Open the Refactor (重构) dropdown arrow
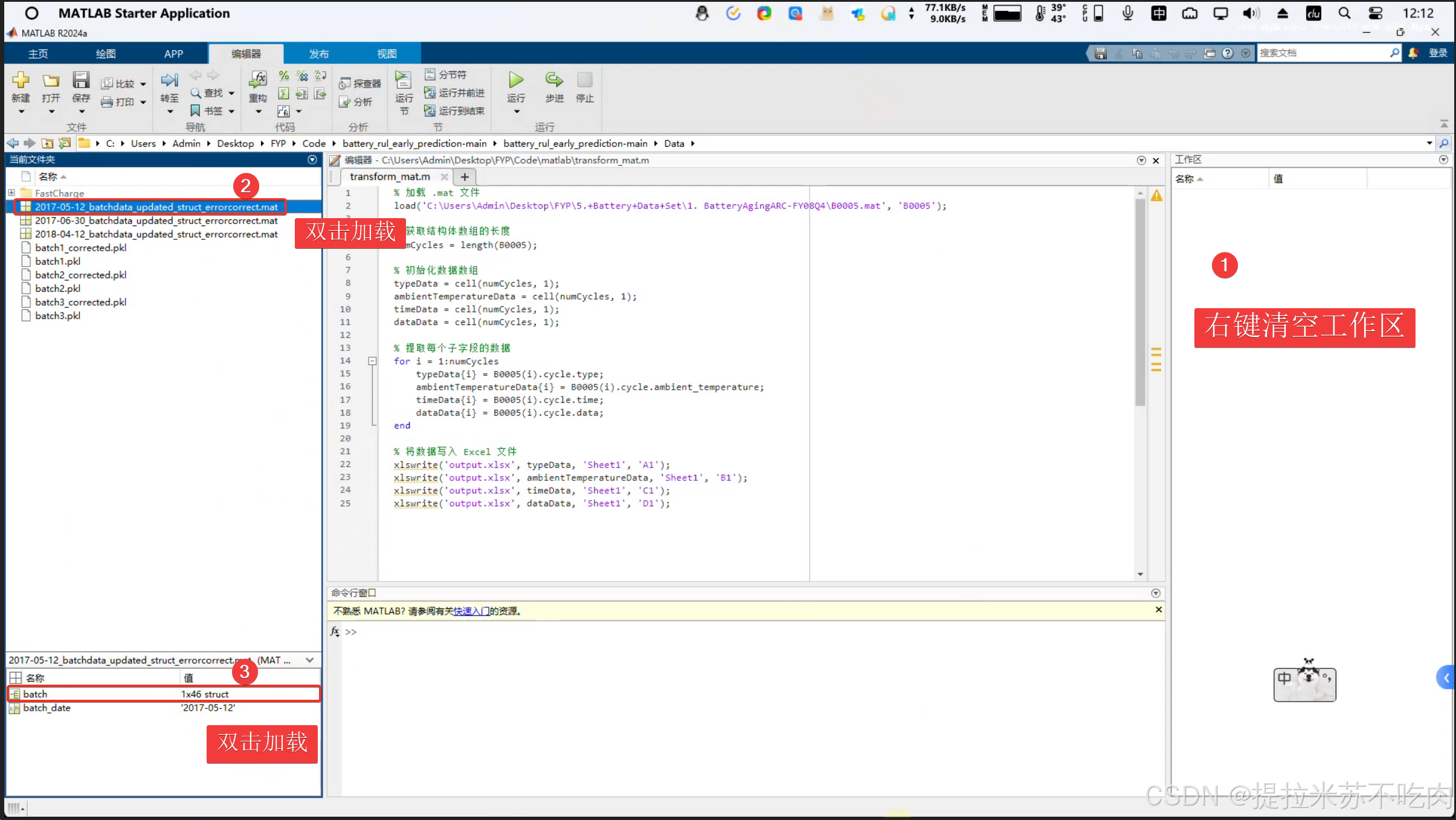Screen dimensions: 1456x820 point(258,112)
